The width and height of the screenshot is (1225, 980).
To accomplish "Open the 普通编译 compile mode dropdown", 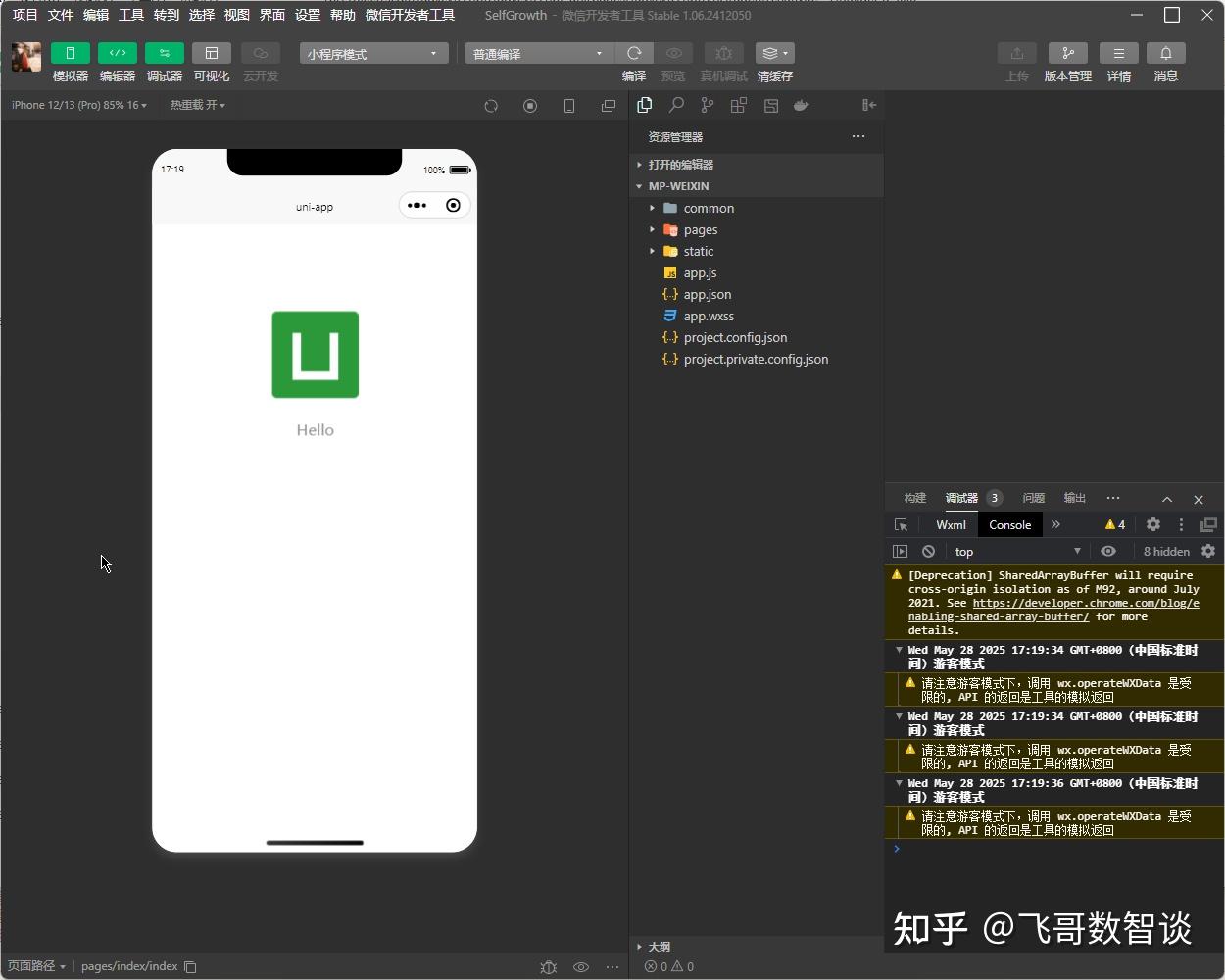I will point(537,53).
